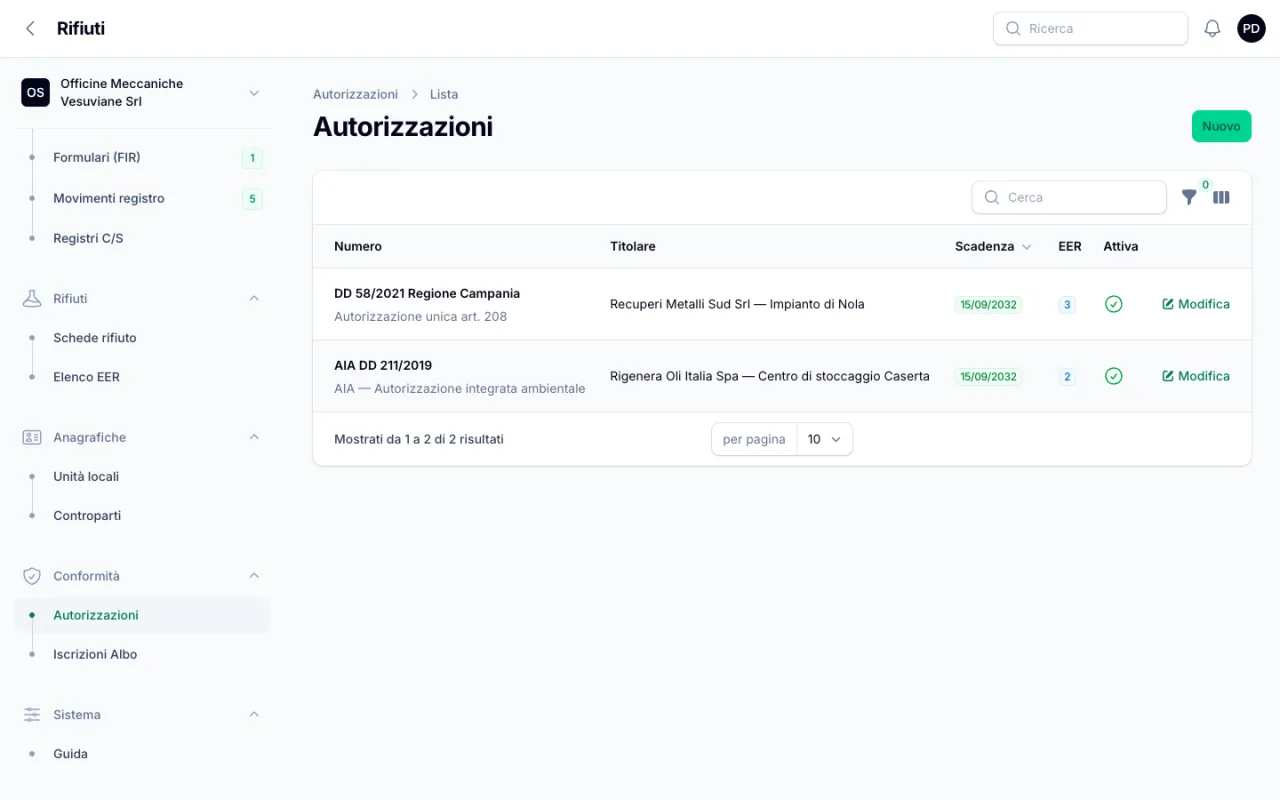Viewport: 1280px width, 800px height.
Task: Open Guida in the sidebar
Action: 142,754
